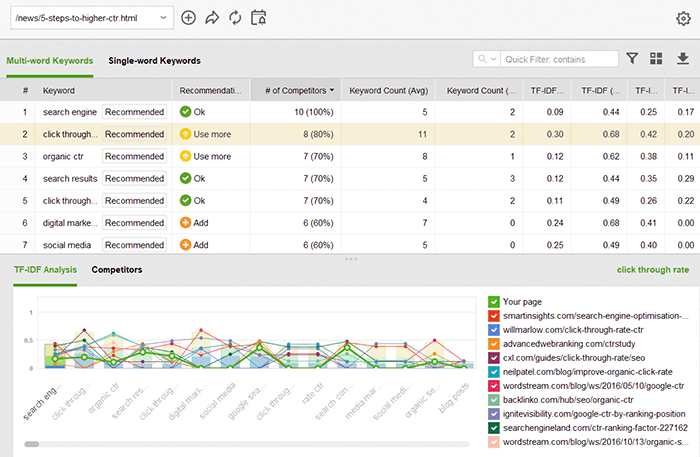Click the grid columns view icon
The height and width of the screenshot is (457, 700).
coord(656,58)
